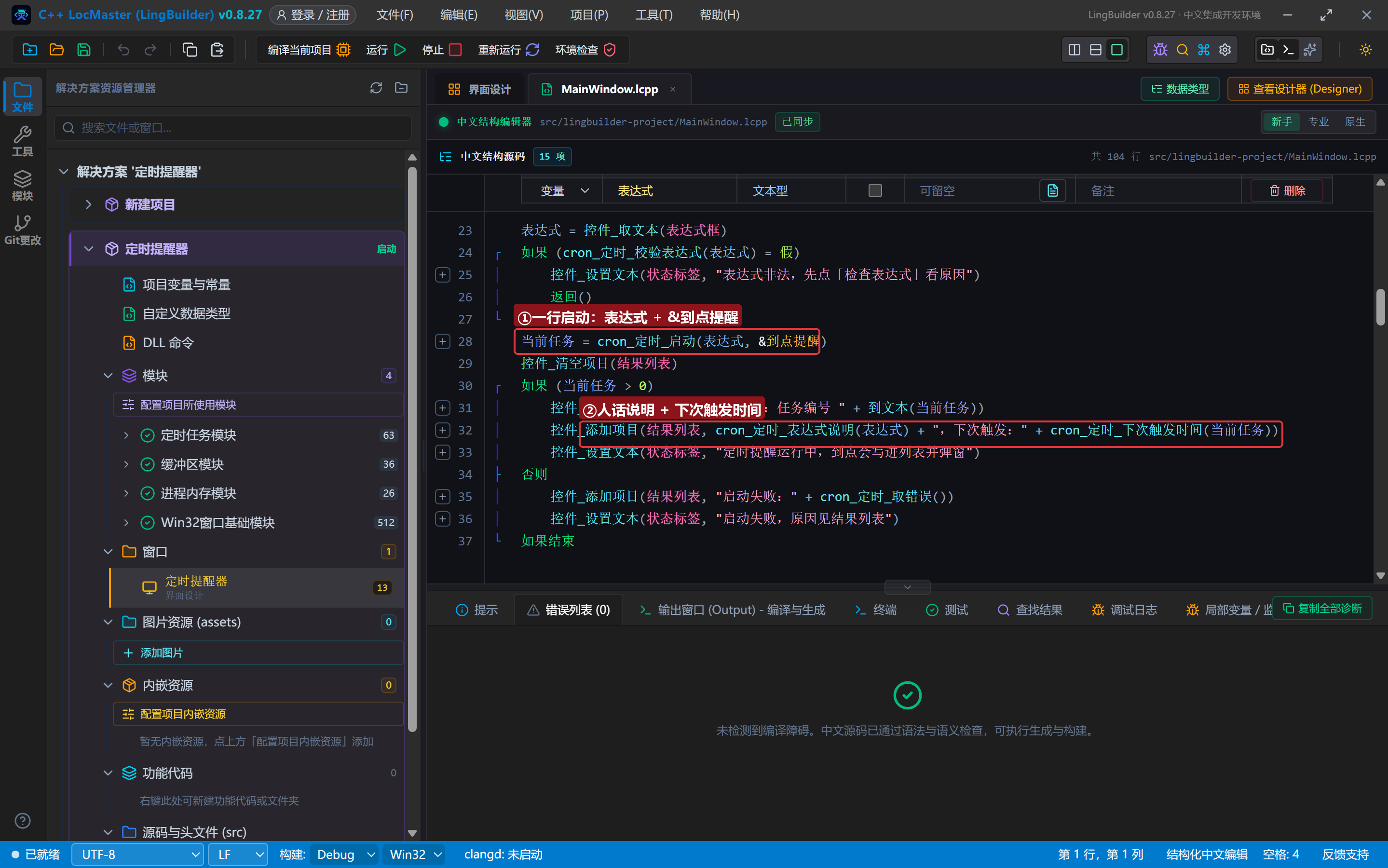This screenshot has height=868, width=1388.
Task: Select the 新手 editor mode
Action: click(1281, 122)
